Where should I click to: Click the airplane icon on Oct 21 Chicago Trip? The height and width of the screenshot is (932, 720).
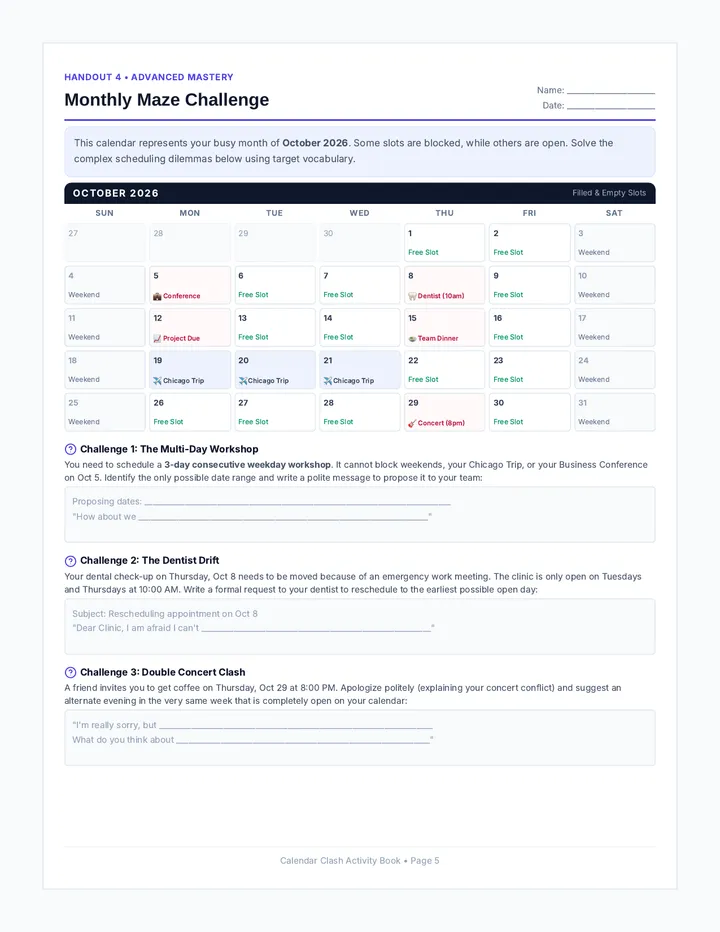328,380
